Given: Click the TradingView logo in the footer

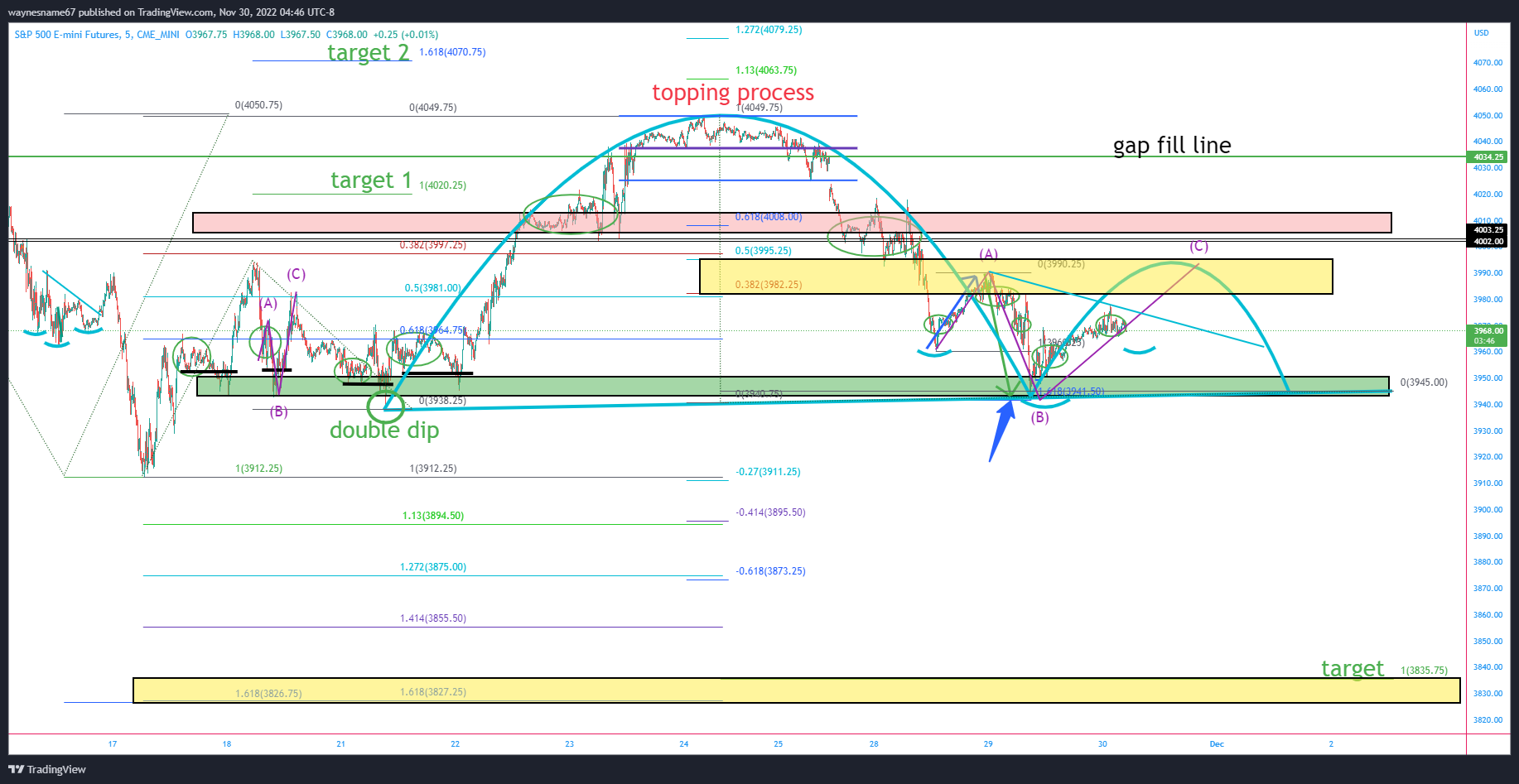Looking at the screenshot, I should pos(47,769).
